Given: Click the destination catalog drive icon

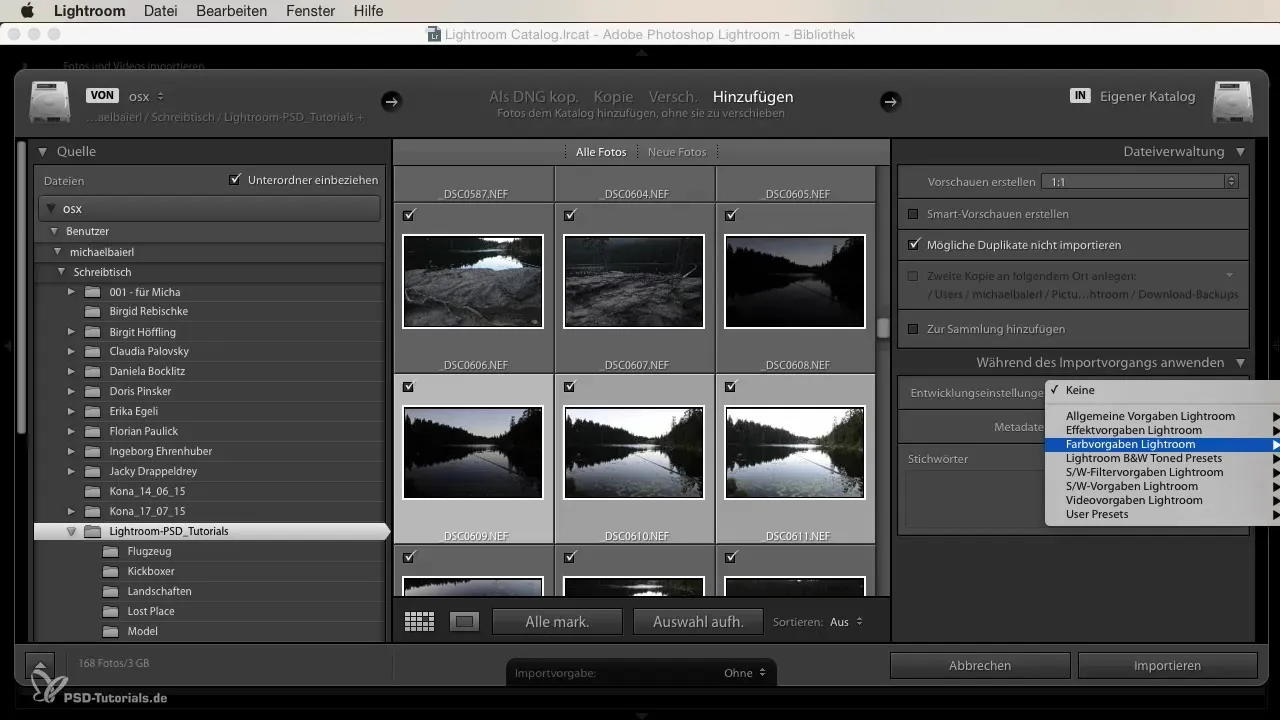Looking at the screenshot, I should pos(1232,102).
